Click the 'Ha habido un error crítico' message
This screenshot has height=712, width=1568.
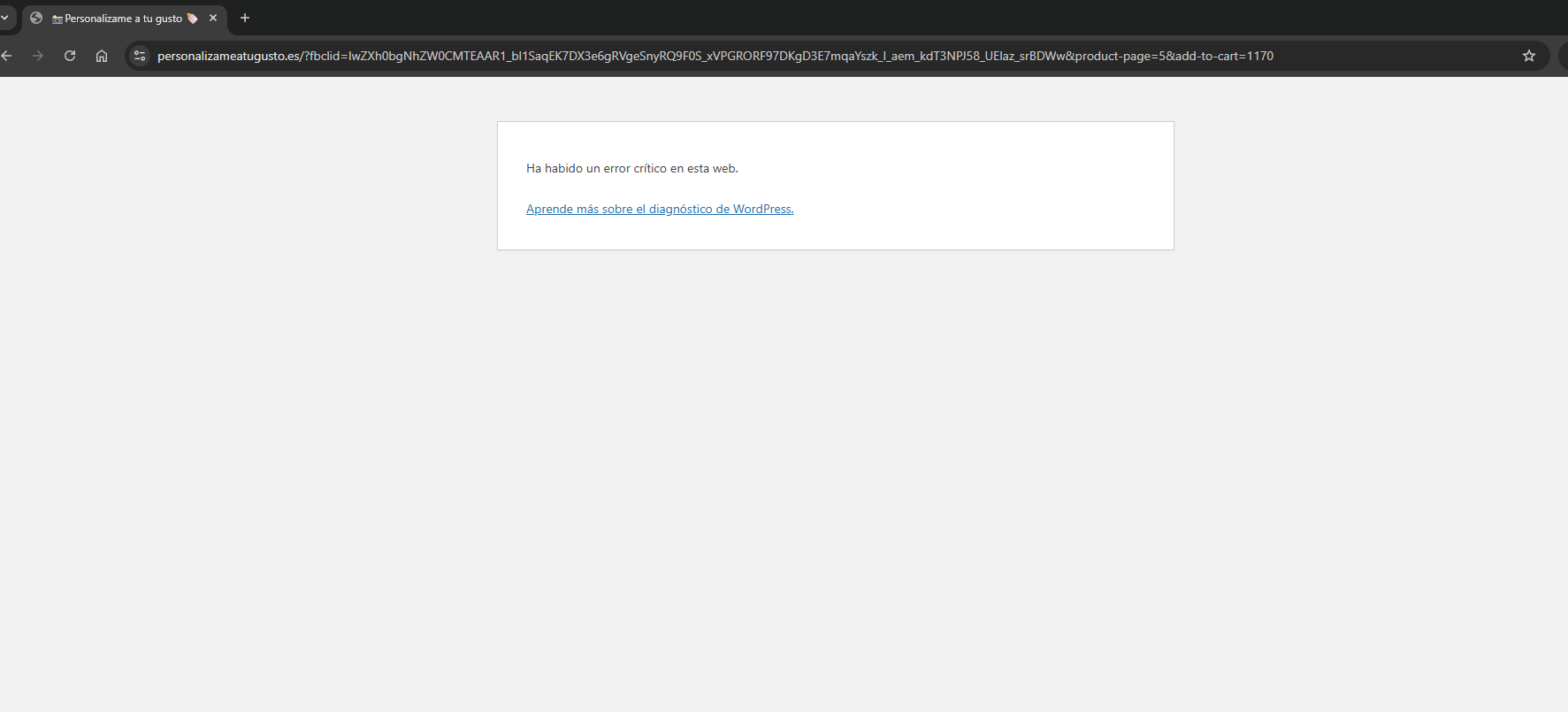631,168
